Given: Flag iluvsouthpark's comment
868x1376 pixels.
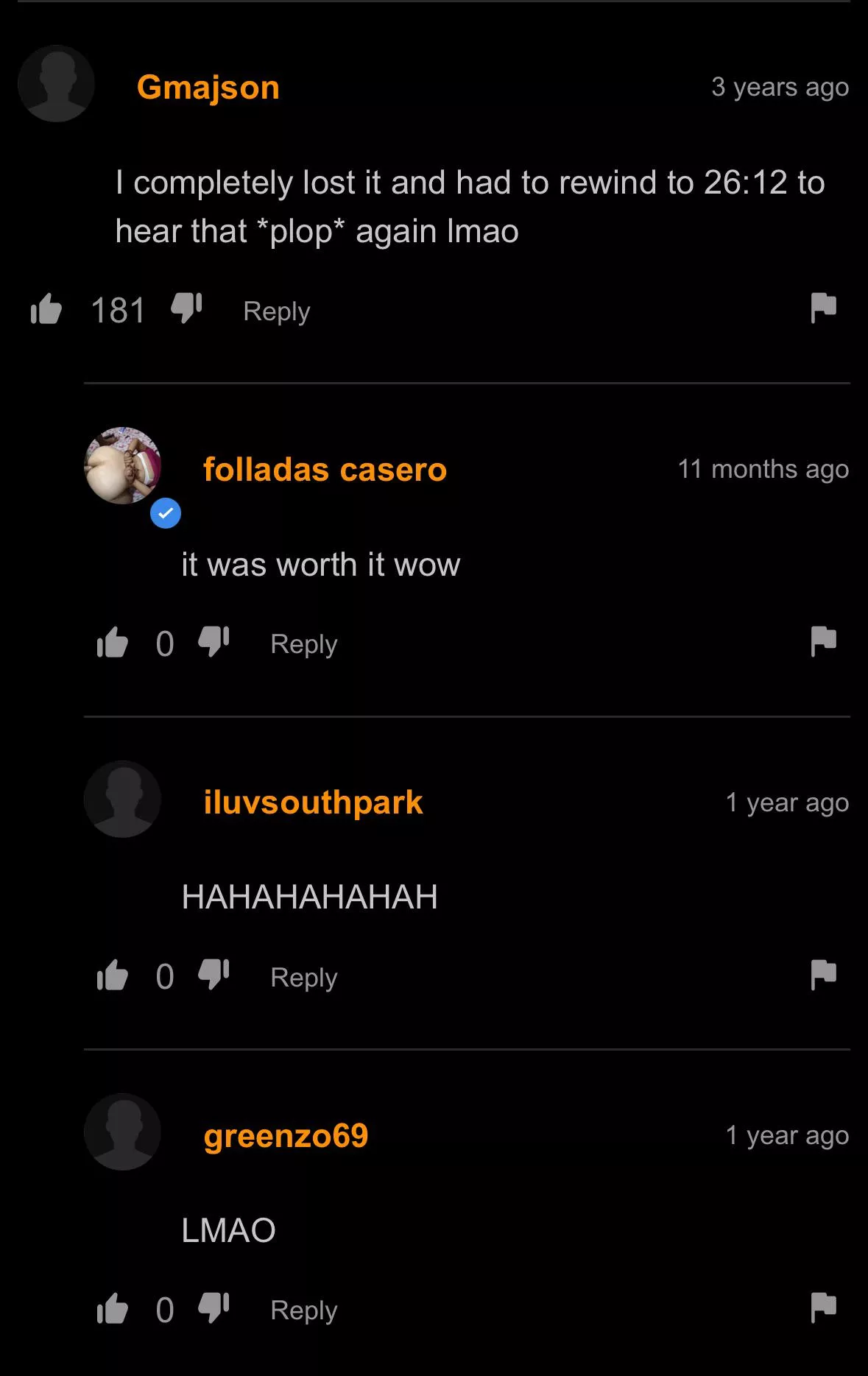Looking at the screenshot, I should point(823,975).
